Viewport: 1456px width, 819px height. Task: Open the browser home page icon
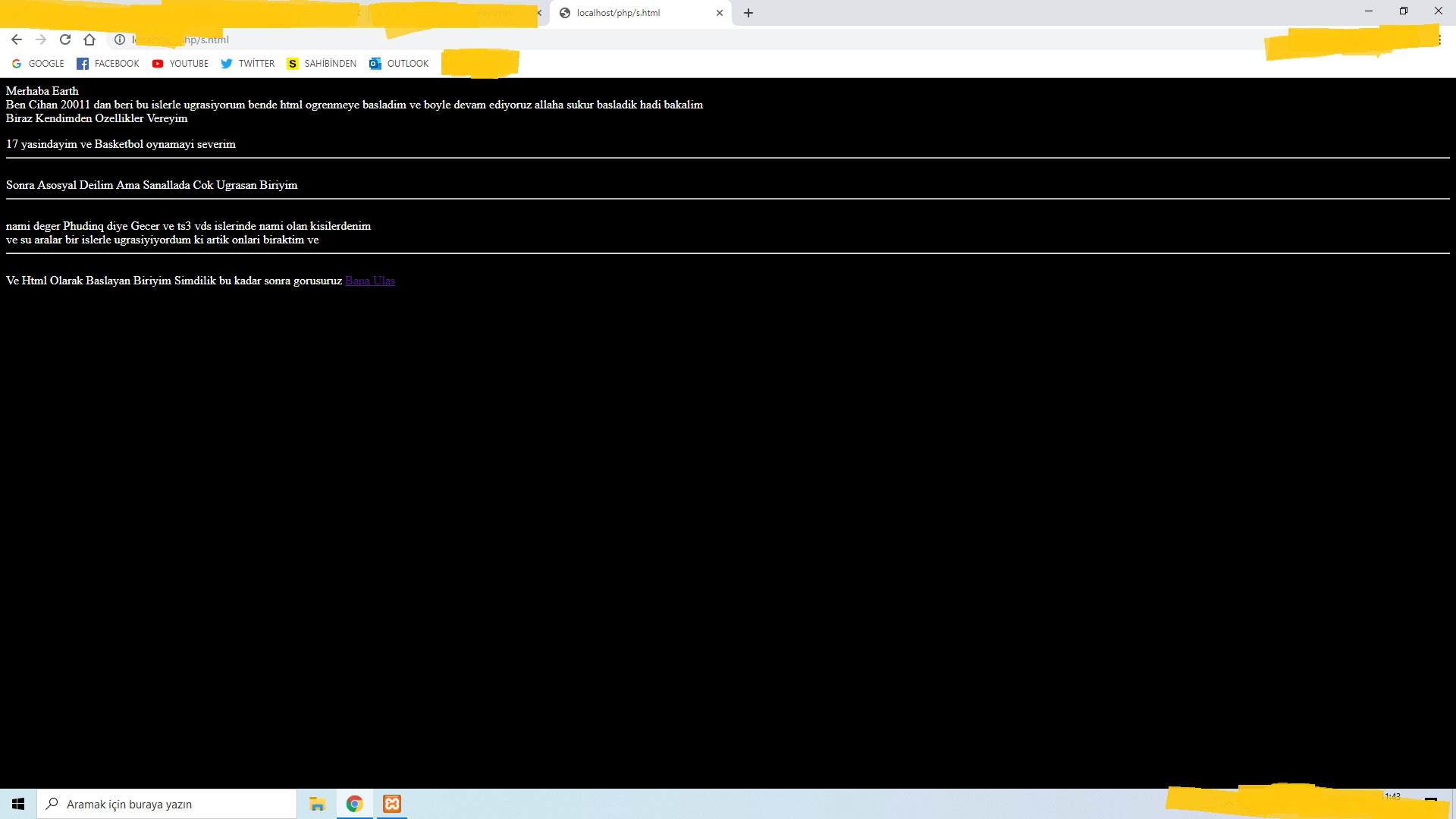[x=89, y=39]
